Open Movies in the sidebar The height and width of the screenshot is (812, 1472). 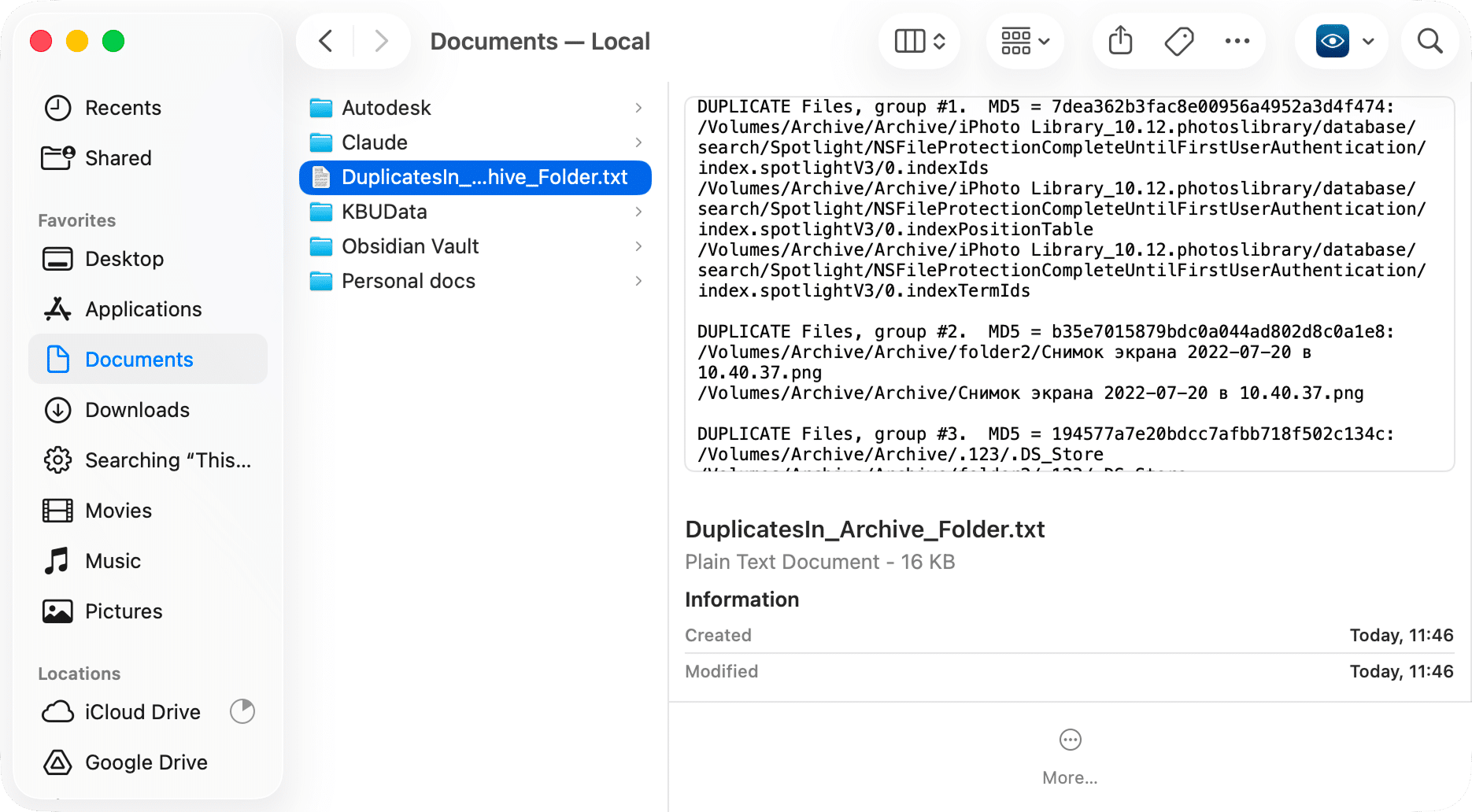[x=148, y=511]
